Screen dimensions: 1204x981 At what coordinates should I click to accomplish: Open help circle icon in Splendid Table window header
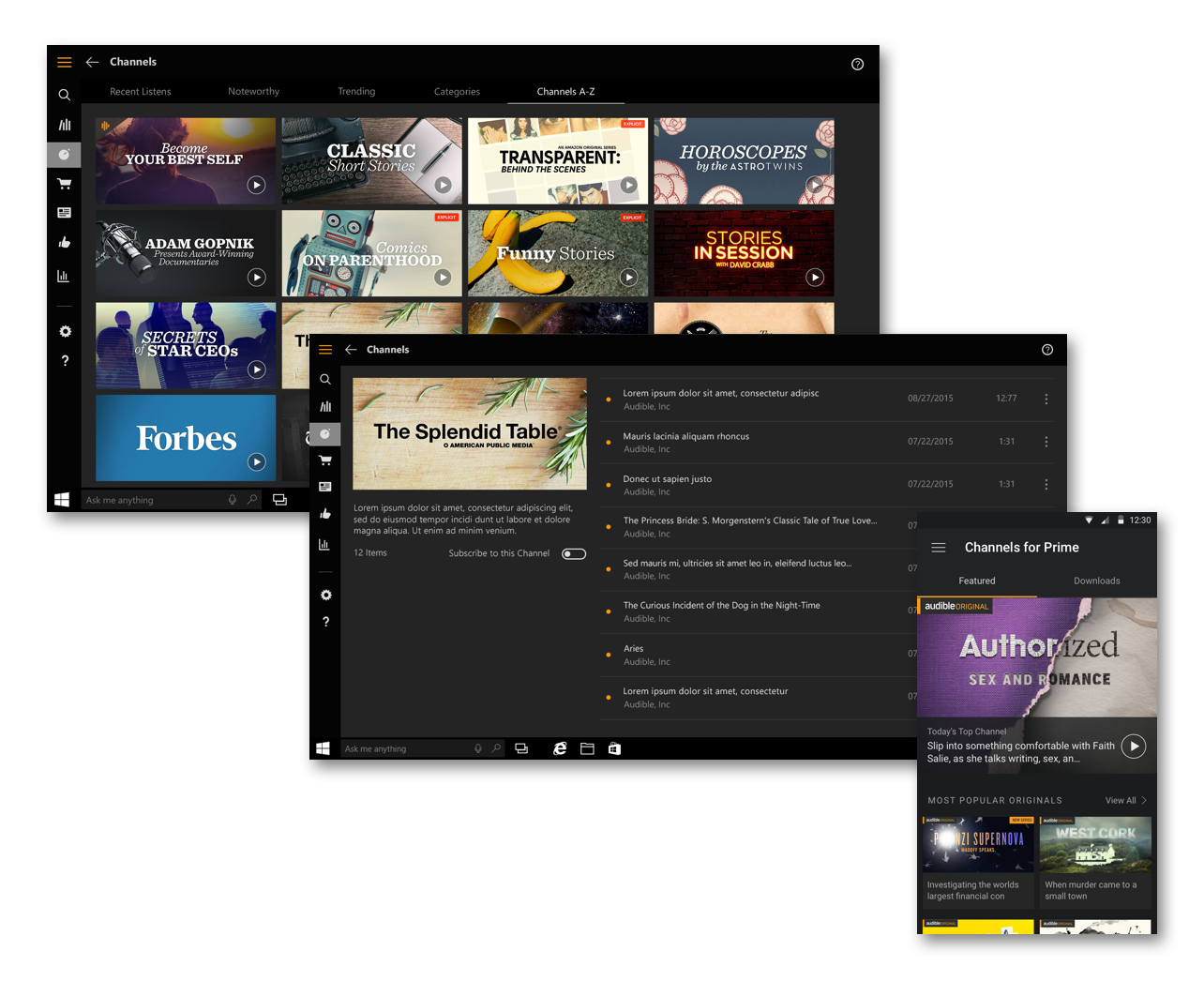click(1047, 350)
